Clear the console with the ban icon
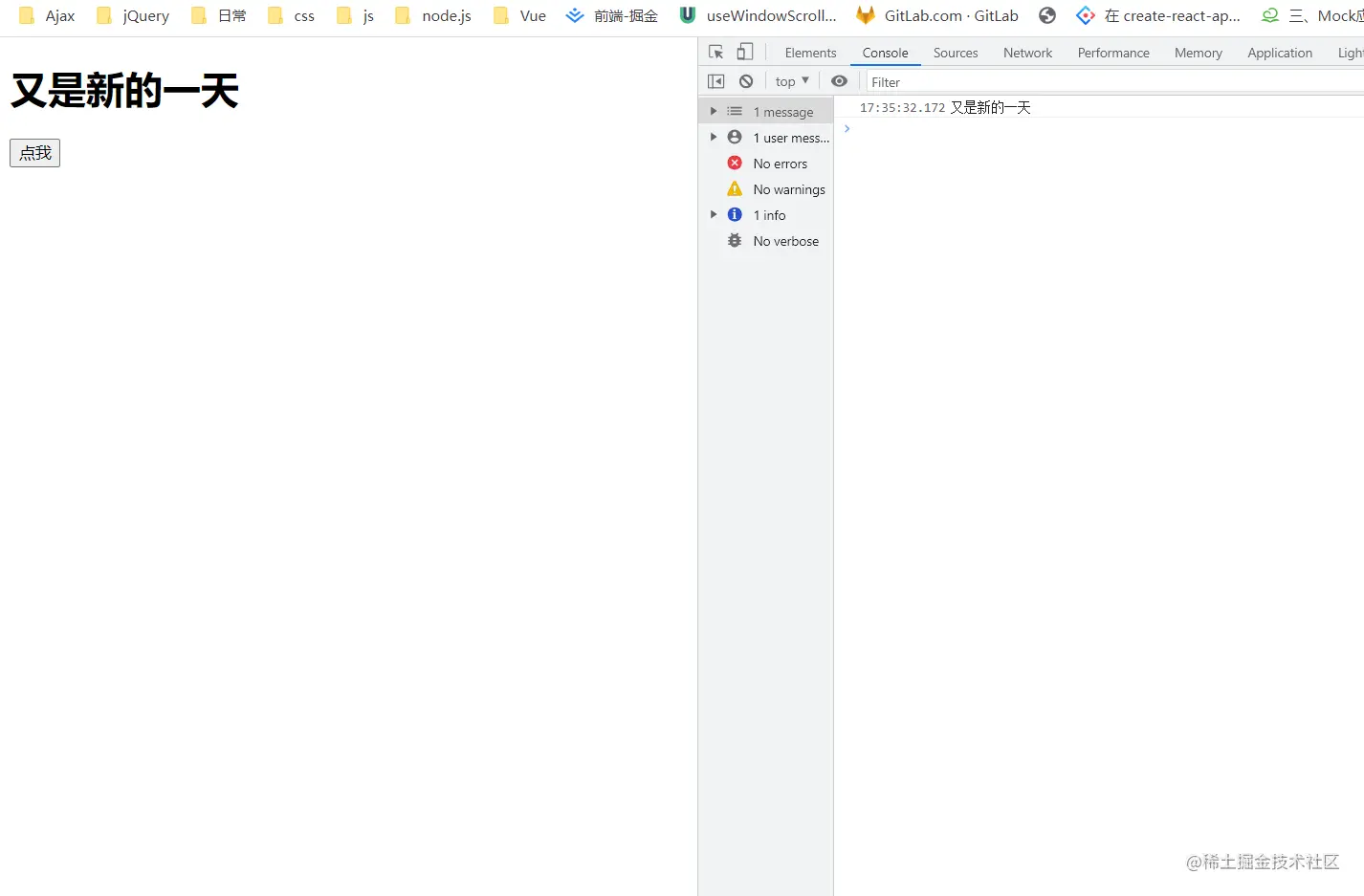 (x=746, y=81)
